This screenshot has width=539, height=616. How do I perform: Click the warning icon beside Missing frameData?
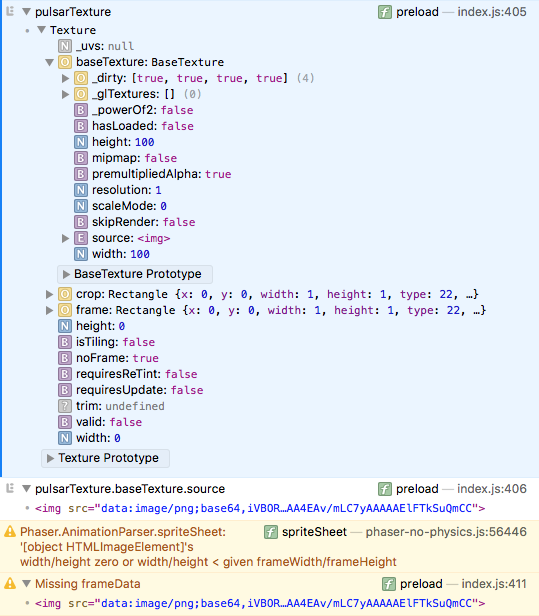(10, 583)
